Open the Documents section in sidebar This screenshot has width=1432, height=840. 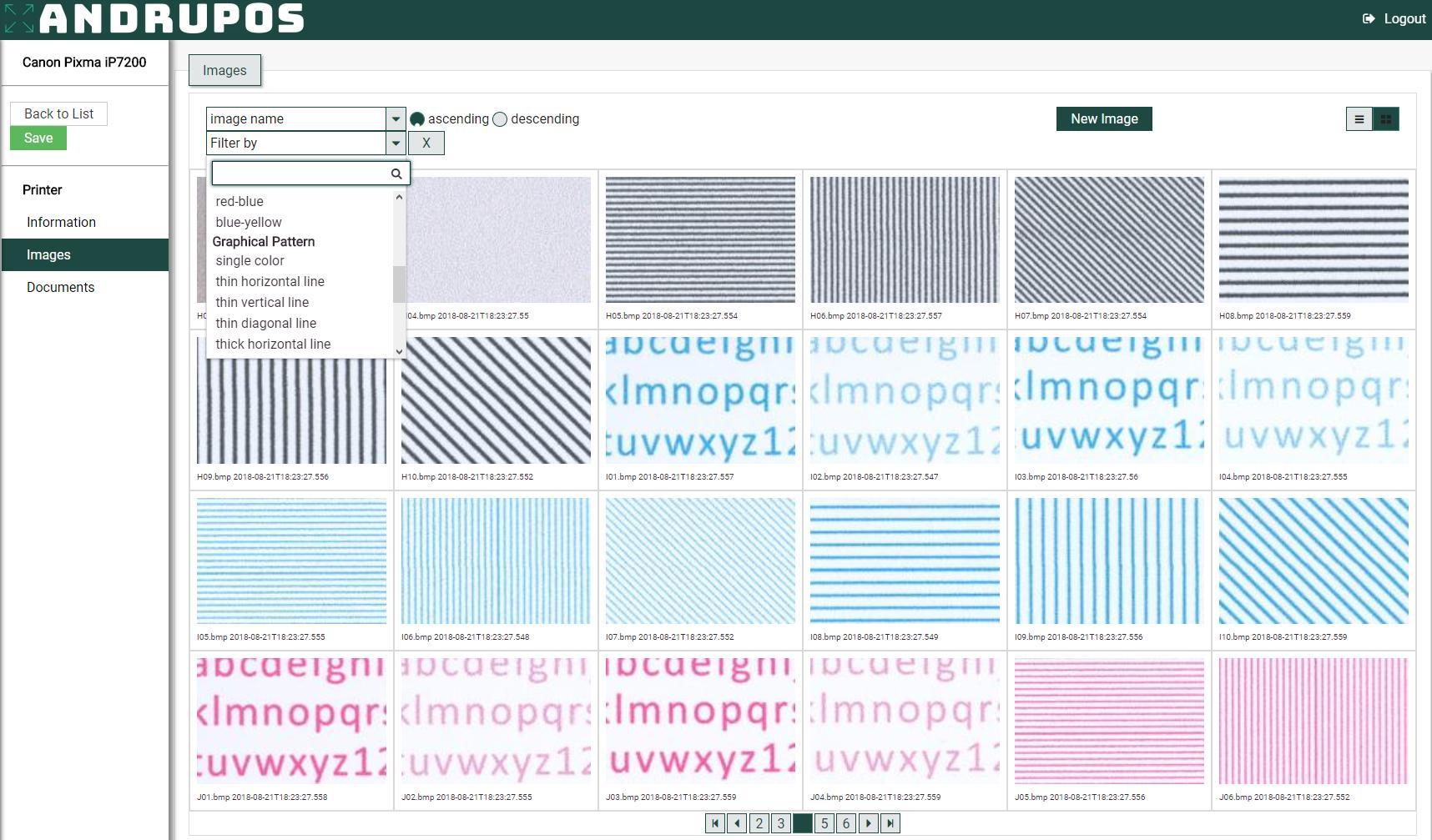pyautogui.click(x=60, y=287)
